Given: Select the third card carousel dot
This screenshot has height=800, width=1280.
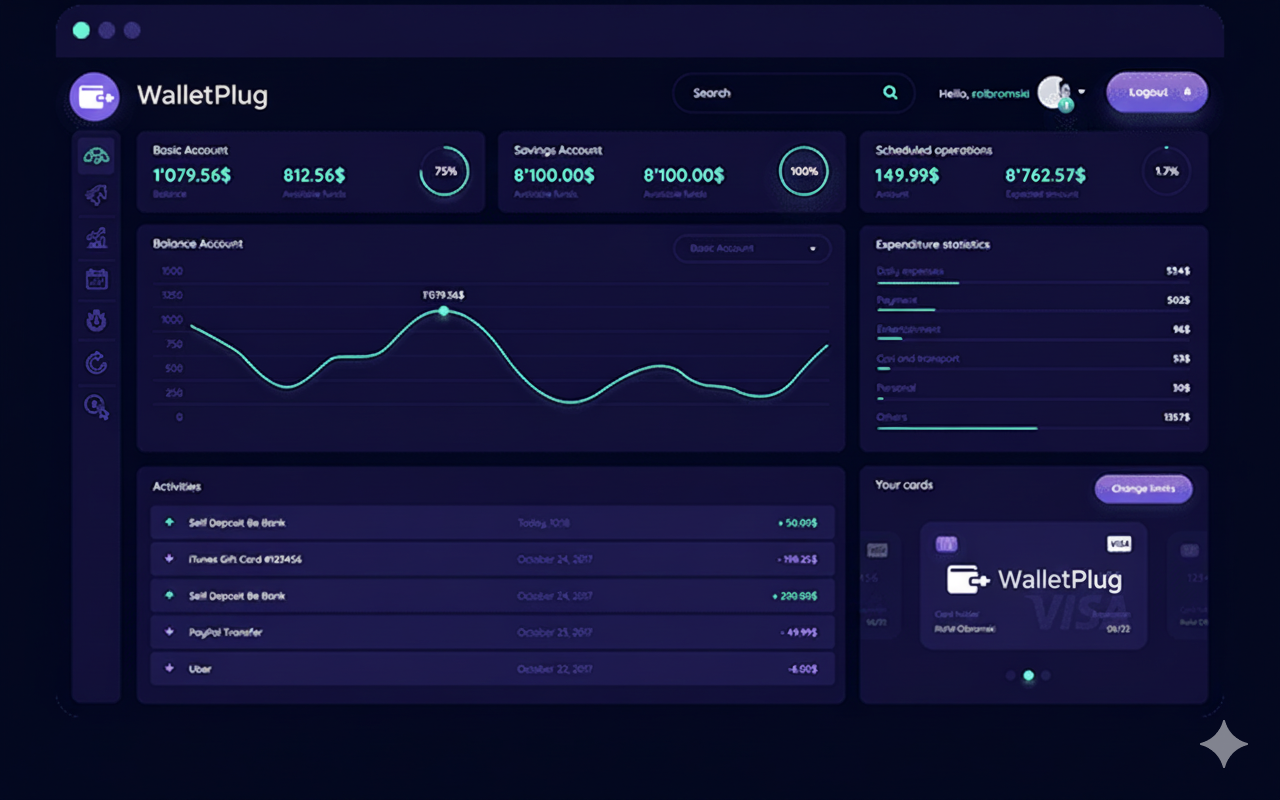Looking at the screenshot, I should [x=1046, y=676].
